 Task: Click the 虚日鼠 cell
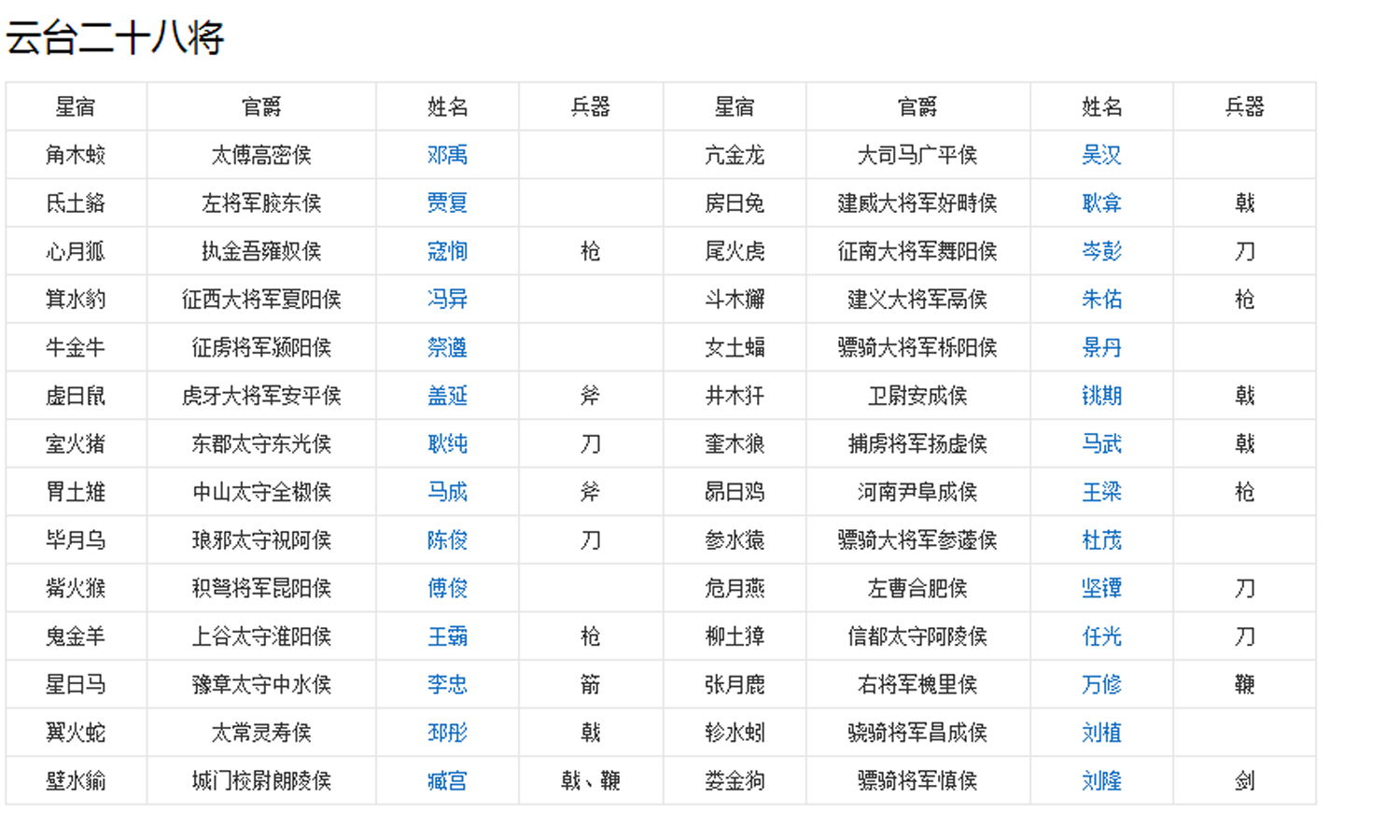76,396
